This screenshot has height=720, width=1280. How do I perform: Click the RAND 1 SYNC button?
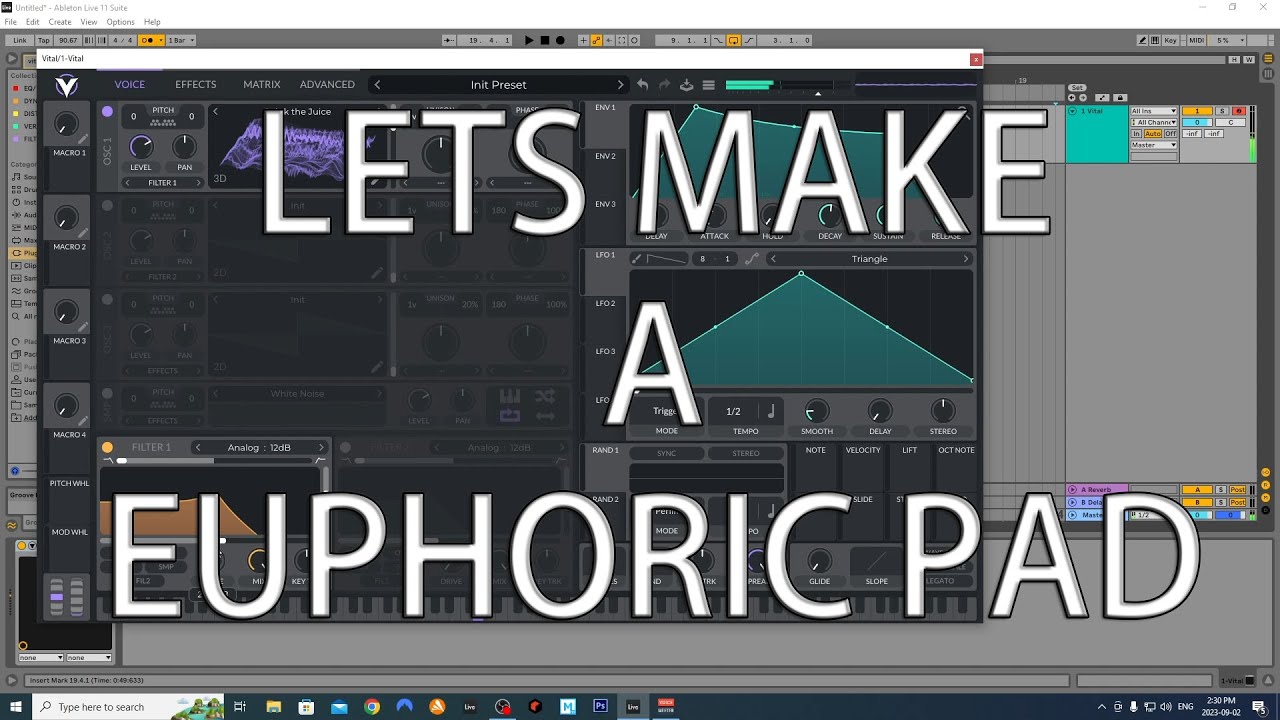[666, 453]
